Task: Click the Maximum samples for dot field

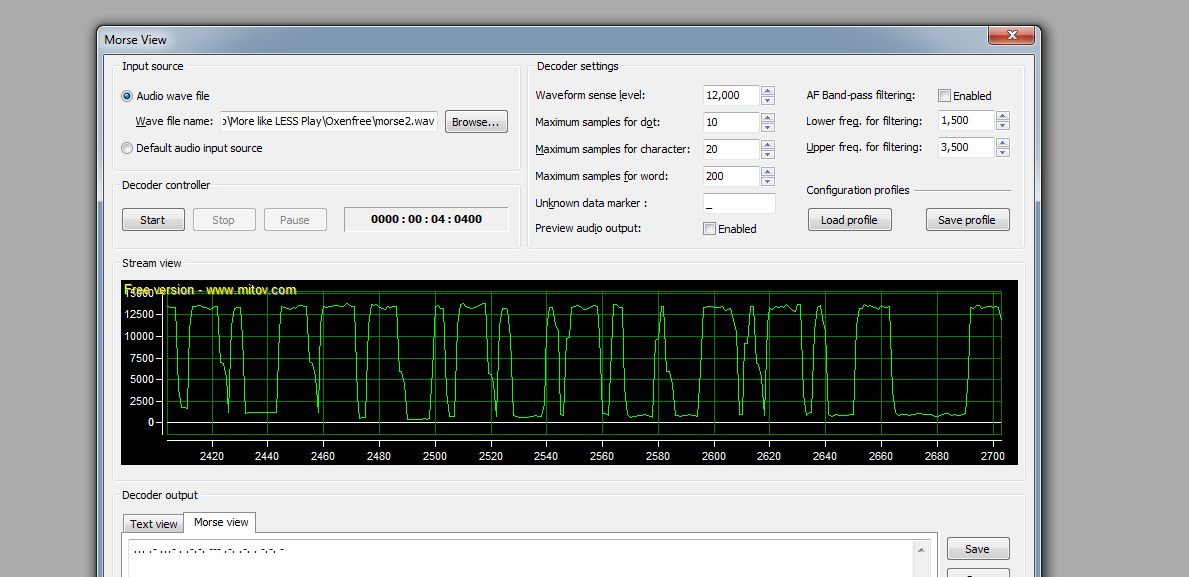Action: click(731, 122)
